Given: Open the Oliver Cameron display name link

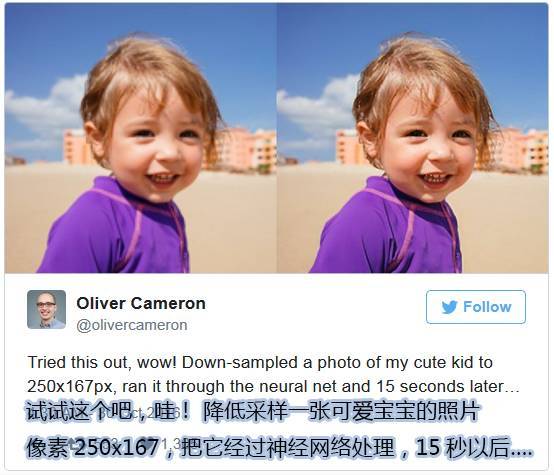Looking at the screenshot, I should pos(141,303).
